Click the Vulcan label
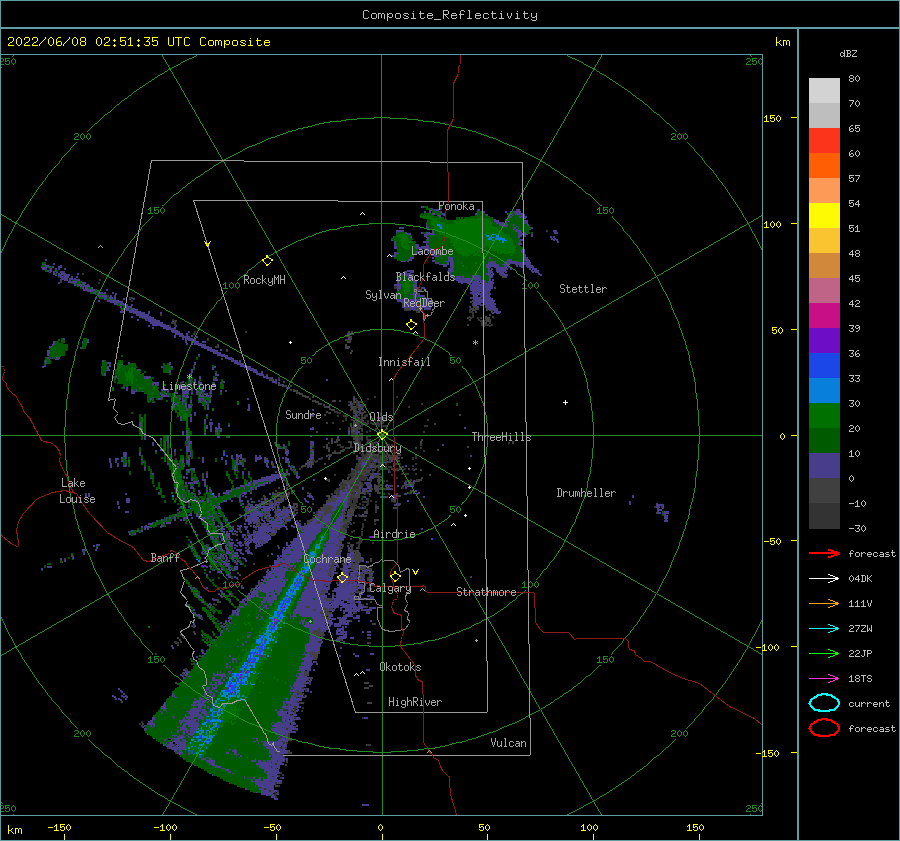 (x=508, y=743)
